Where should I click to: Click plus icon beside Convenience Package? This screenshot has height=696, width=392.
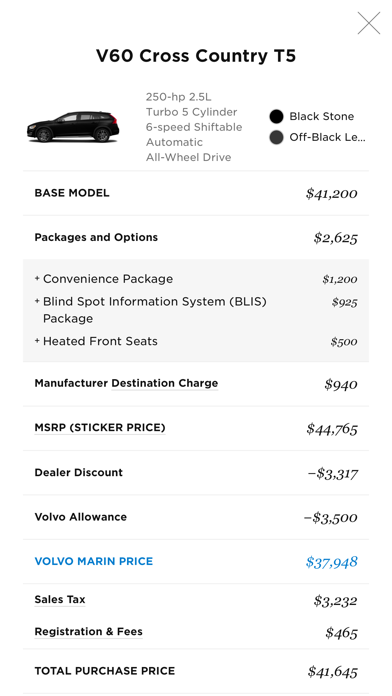coord(37,279)
